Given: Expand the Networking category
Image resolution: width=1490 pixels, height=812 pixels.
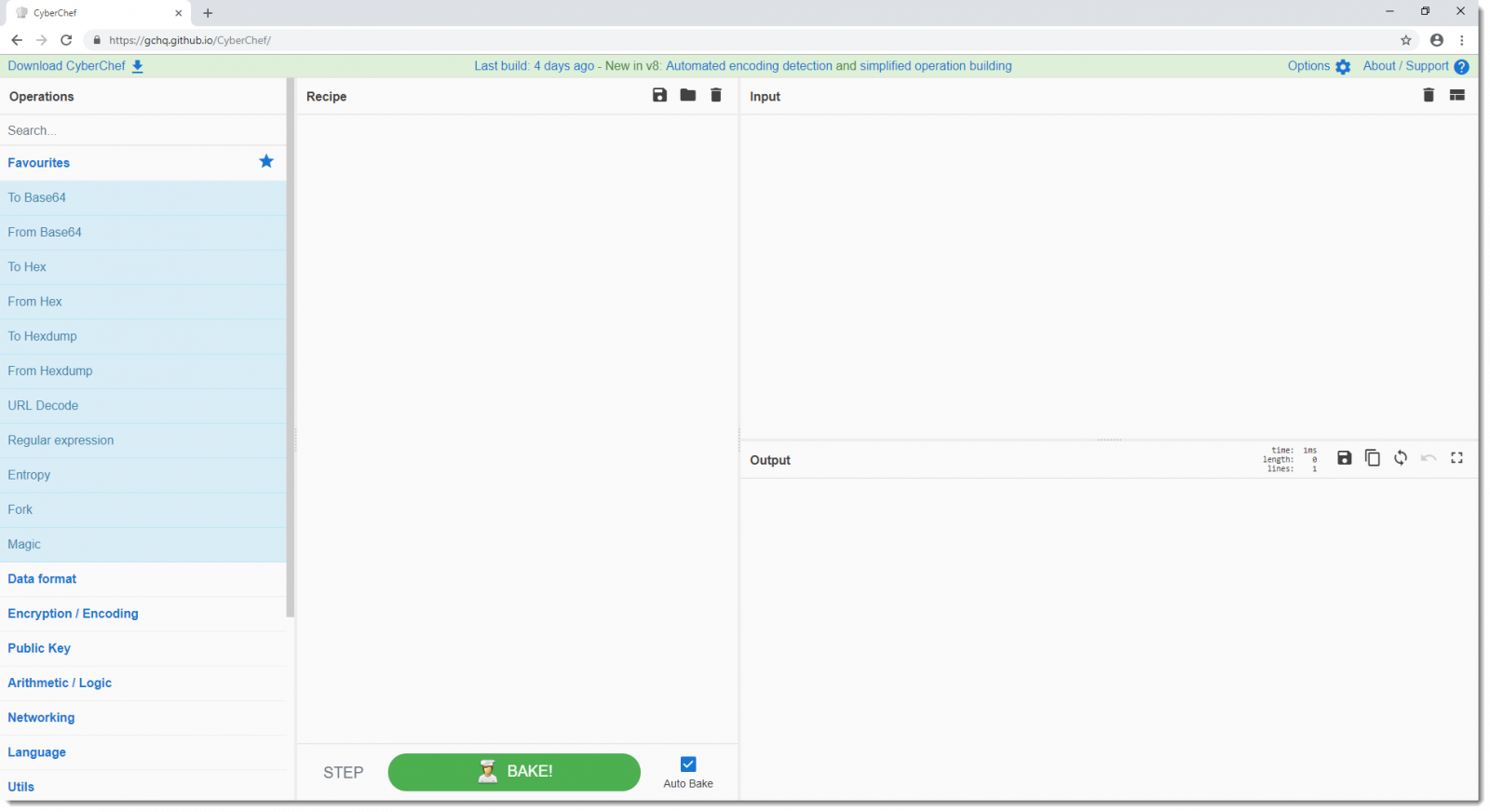Looking at the screenshot, I should click(143, 718).
